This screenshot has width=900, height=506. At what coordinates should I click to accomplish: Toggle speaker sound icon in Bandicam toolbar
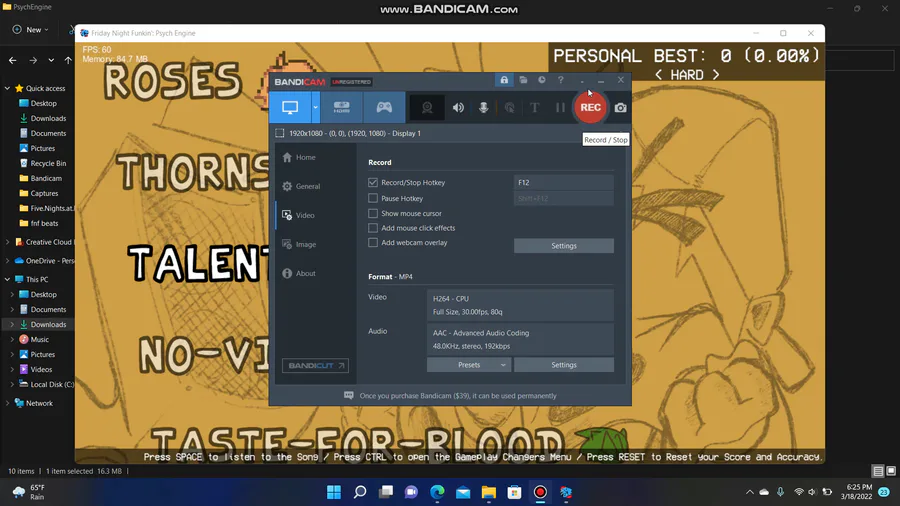pyautogui.click(x=458, y=107)
